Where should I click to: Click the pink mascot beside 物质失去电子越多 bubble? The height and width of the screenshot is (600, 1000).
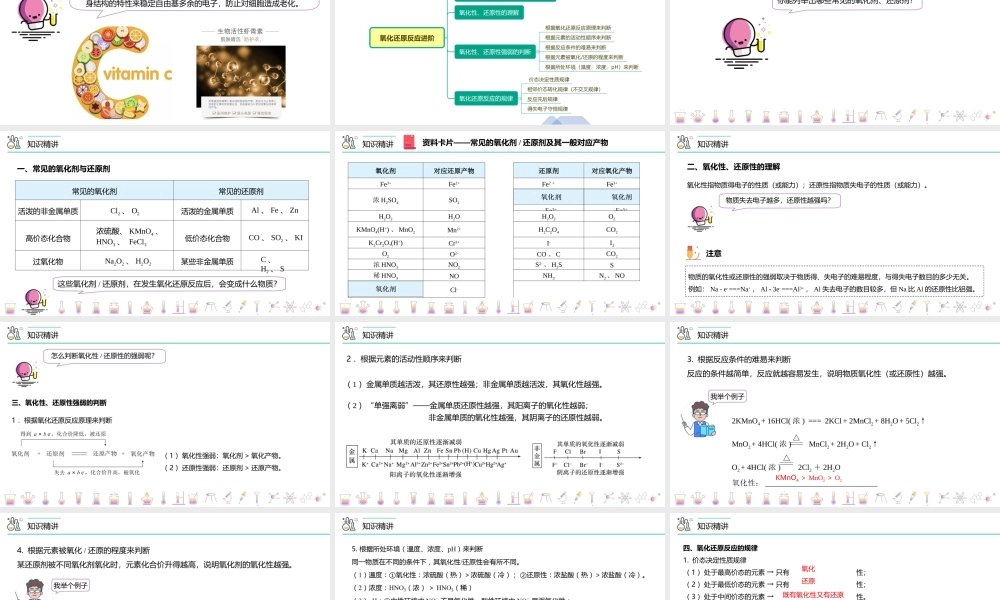click(702, 217)
